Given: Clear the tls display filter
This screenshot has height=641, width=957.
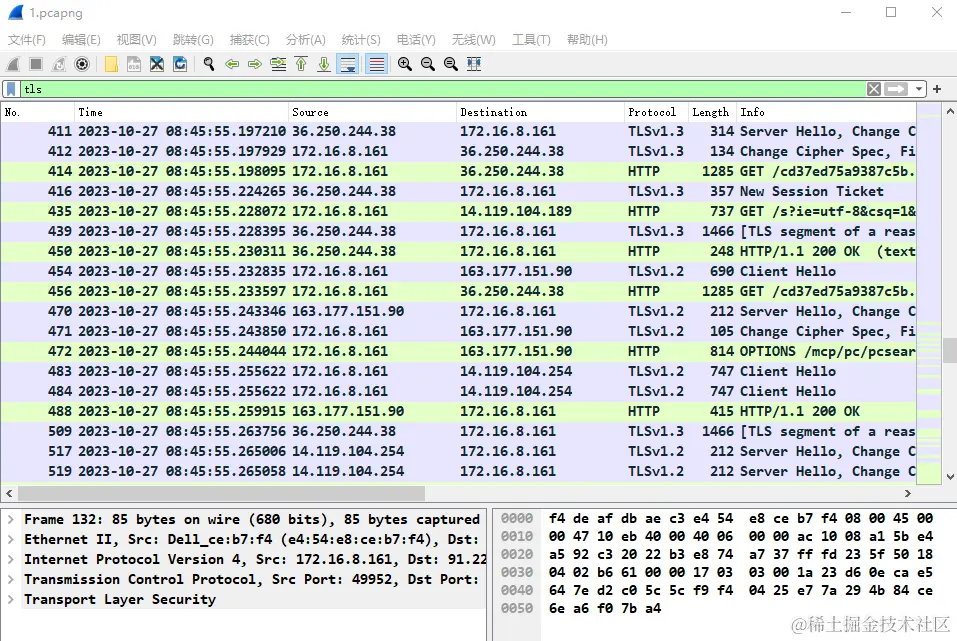Looking at the screenshot, I should (x=874, y=89).
